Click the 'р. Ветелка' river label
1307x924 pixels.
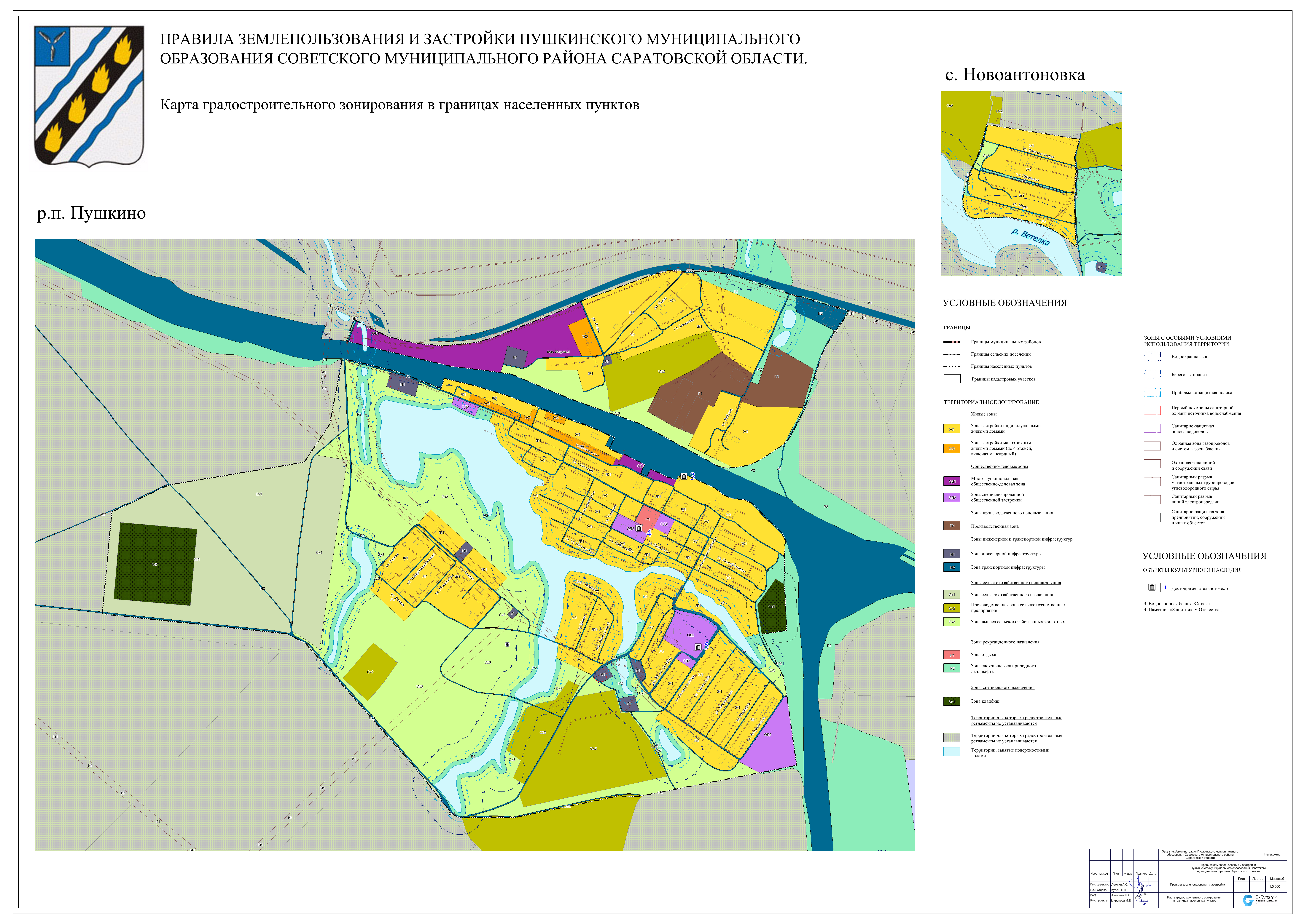coord(1030,237)
